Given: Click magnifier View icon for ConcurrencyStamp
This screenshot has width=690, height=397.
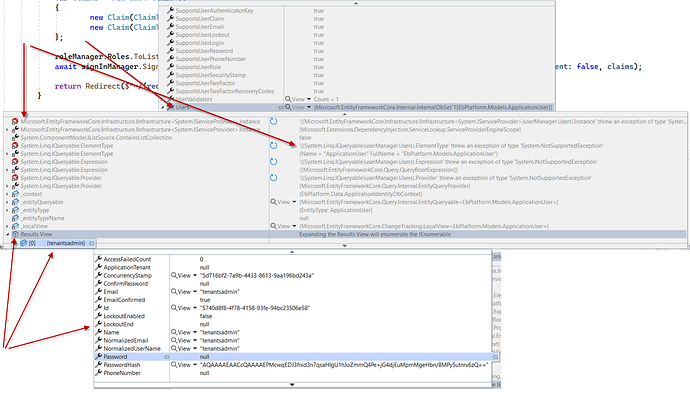Looking at the screenshot, I should pyautogui.click(x=174, y=275).
